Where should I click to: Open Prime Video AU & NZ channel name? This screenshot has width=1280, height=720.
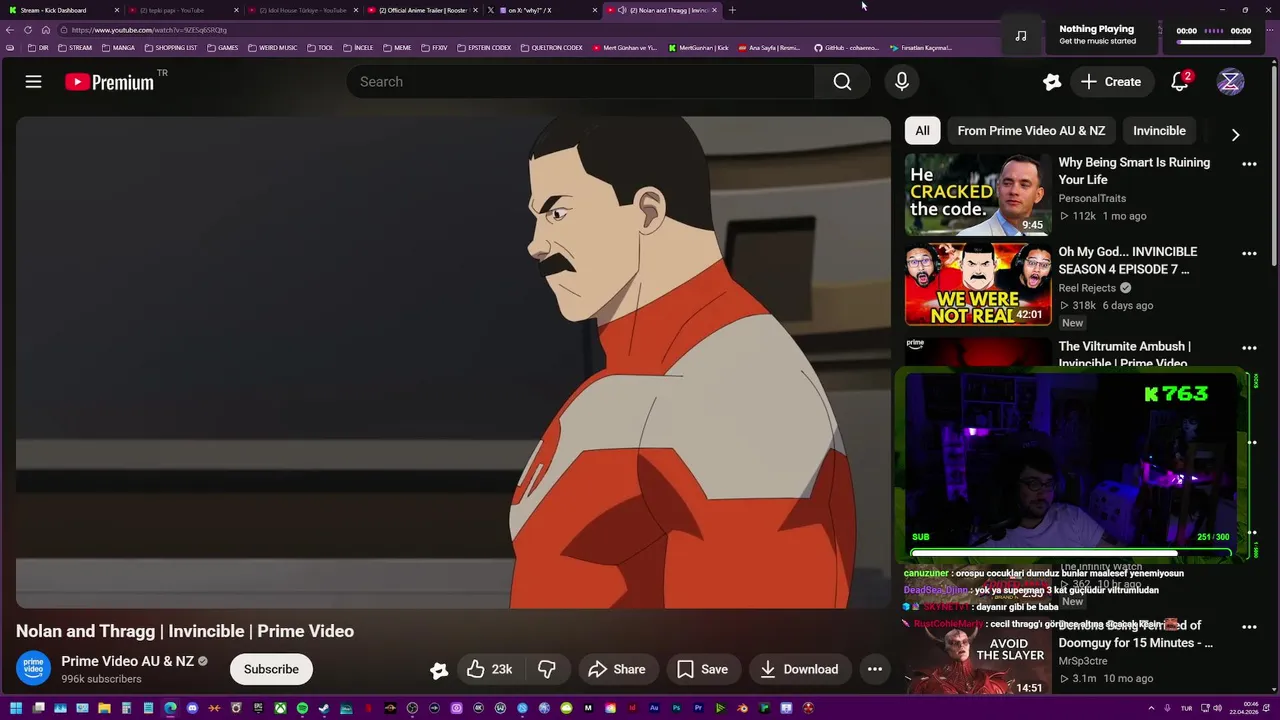(127, 661)
